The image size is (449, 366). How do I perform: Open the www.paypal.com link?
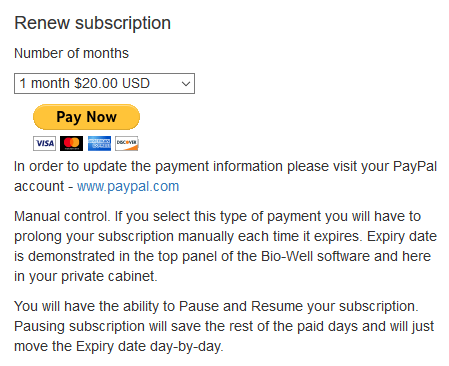[128, 186]
